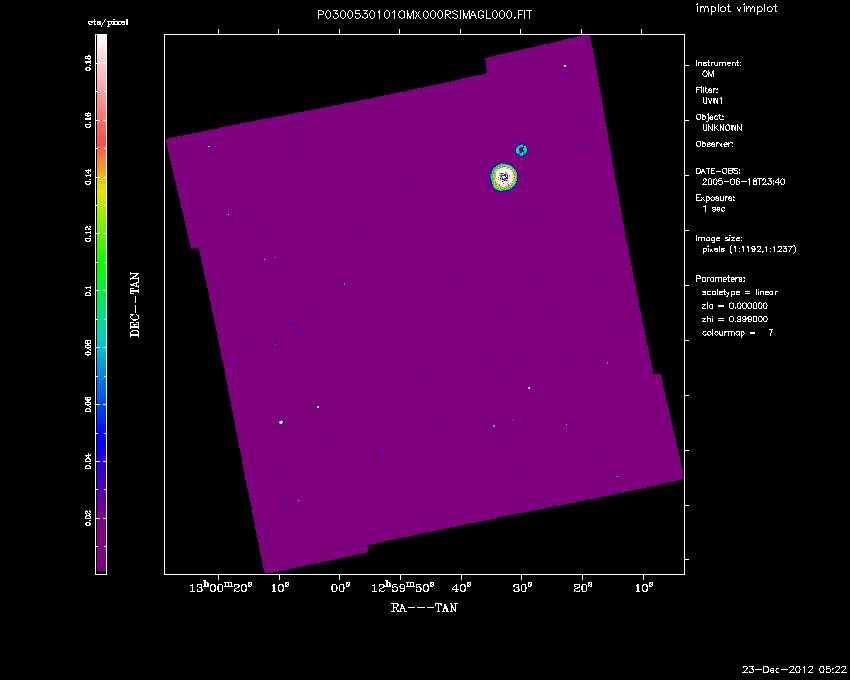The width and height of the screenshot is (850, 680).
Task: Click the 0.02 colour bar tick label
Action: click(88, 518)
